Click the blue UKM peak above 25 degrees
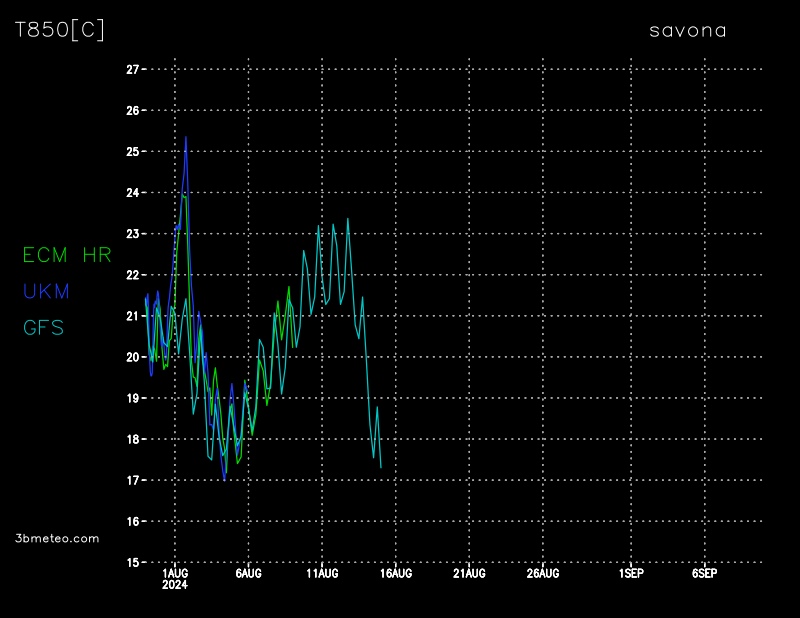Viewport: 800px width, 618px height. tap(186, 139)
